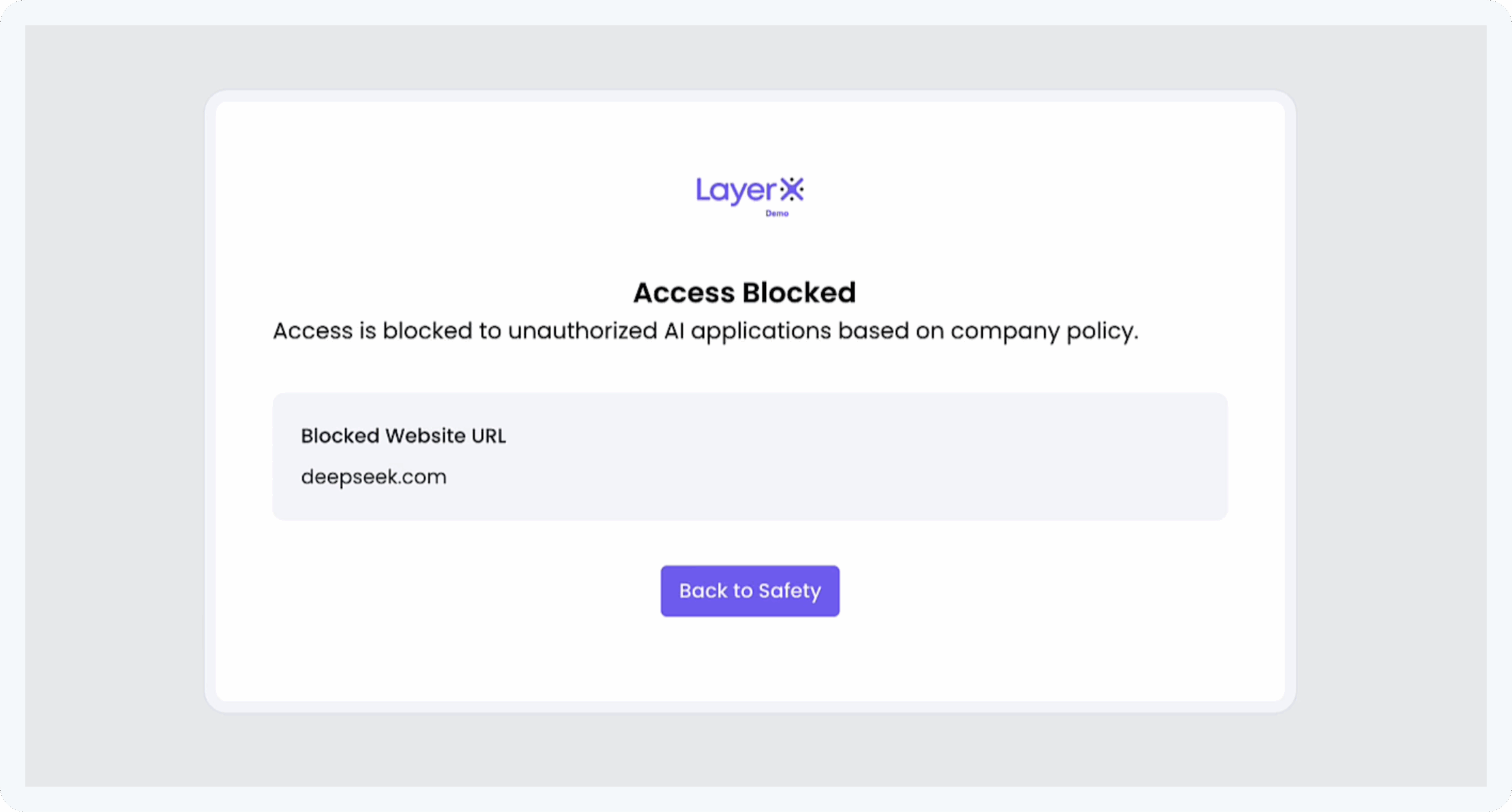The height and width of the screenshot is (812, 1512).
Task: Select the Access Blocked heading
Action: (744, 293)
